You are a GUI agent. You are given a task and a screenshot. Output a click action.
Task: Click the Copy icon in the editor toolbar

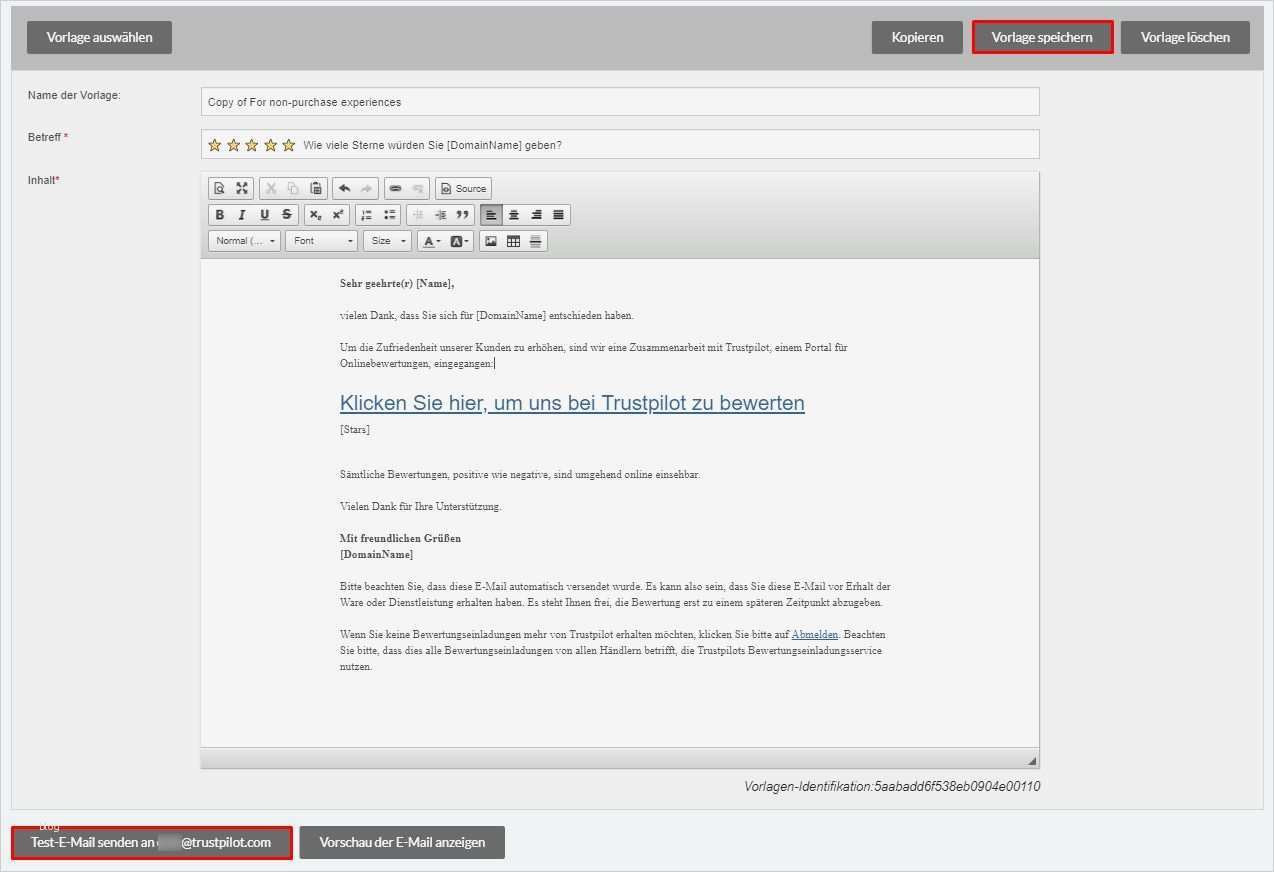pos(293,188)
